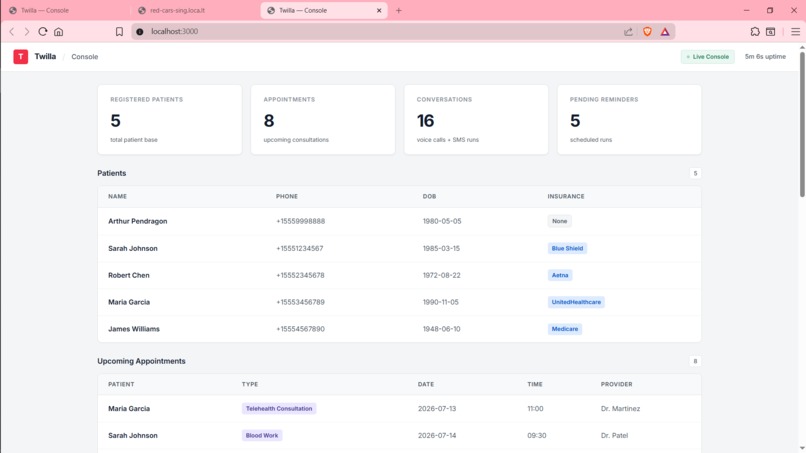
Task: Select patient Maria Garcia in Patients table
Action: point(129,302)
